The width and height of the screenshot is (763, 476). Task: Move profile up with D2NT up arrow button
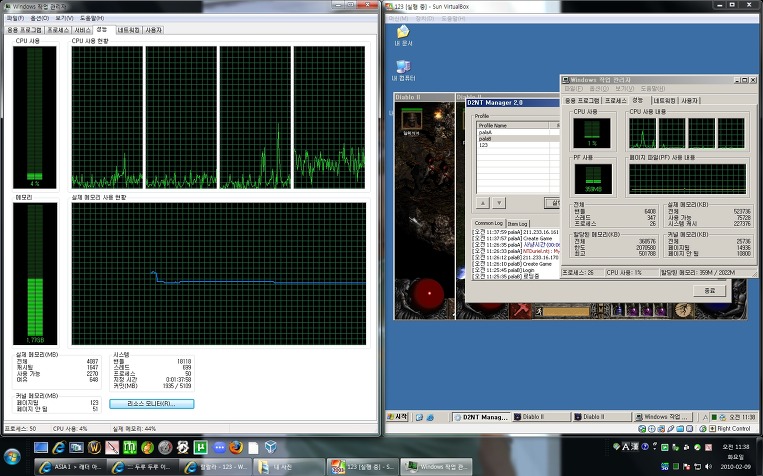[x=482, y=203]
